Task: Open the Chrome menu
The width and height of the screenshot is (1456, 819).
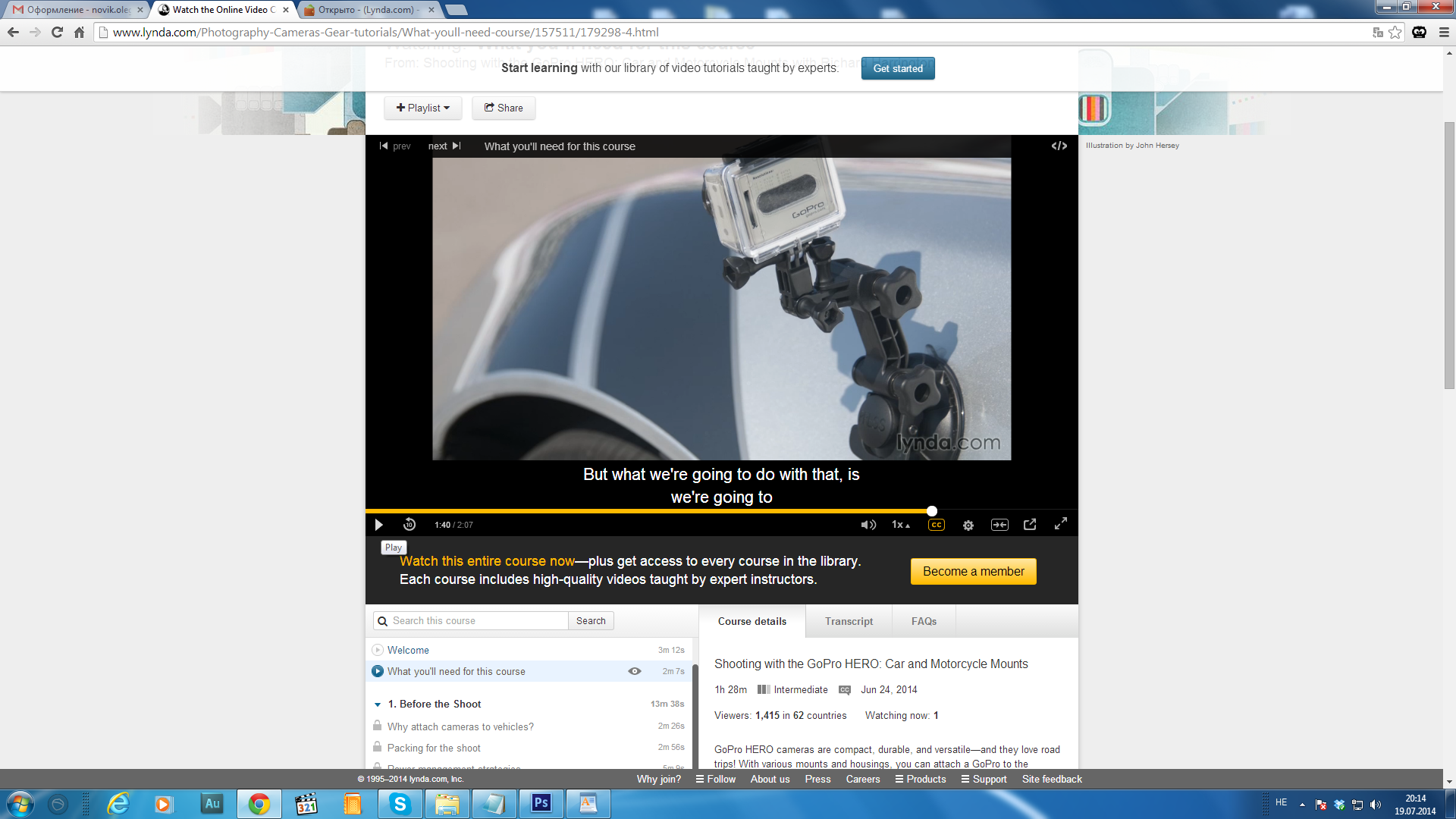Action: pos(1444,32)
